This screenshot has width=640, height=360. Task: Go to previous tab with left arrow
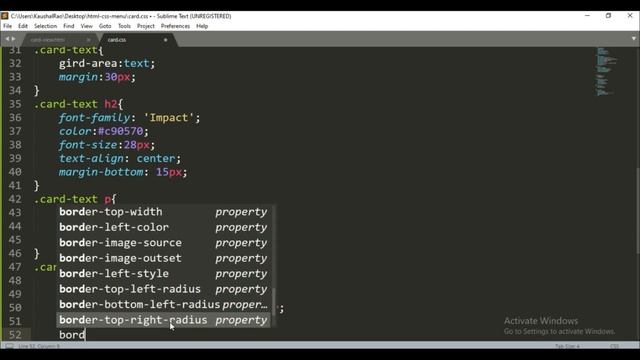pos(7,39)
